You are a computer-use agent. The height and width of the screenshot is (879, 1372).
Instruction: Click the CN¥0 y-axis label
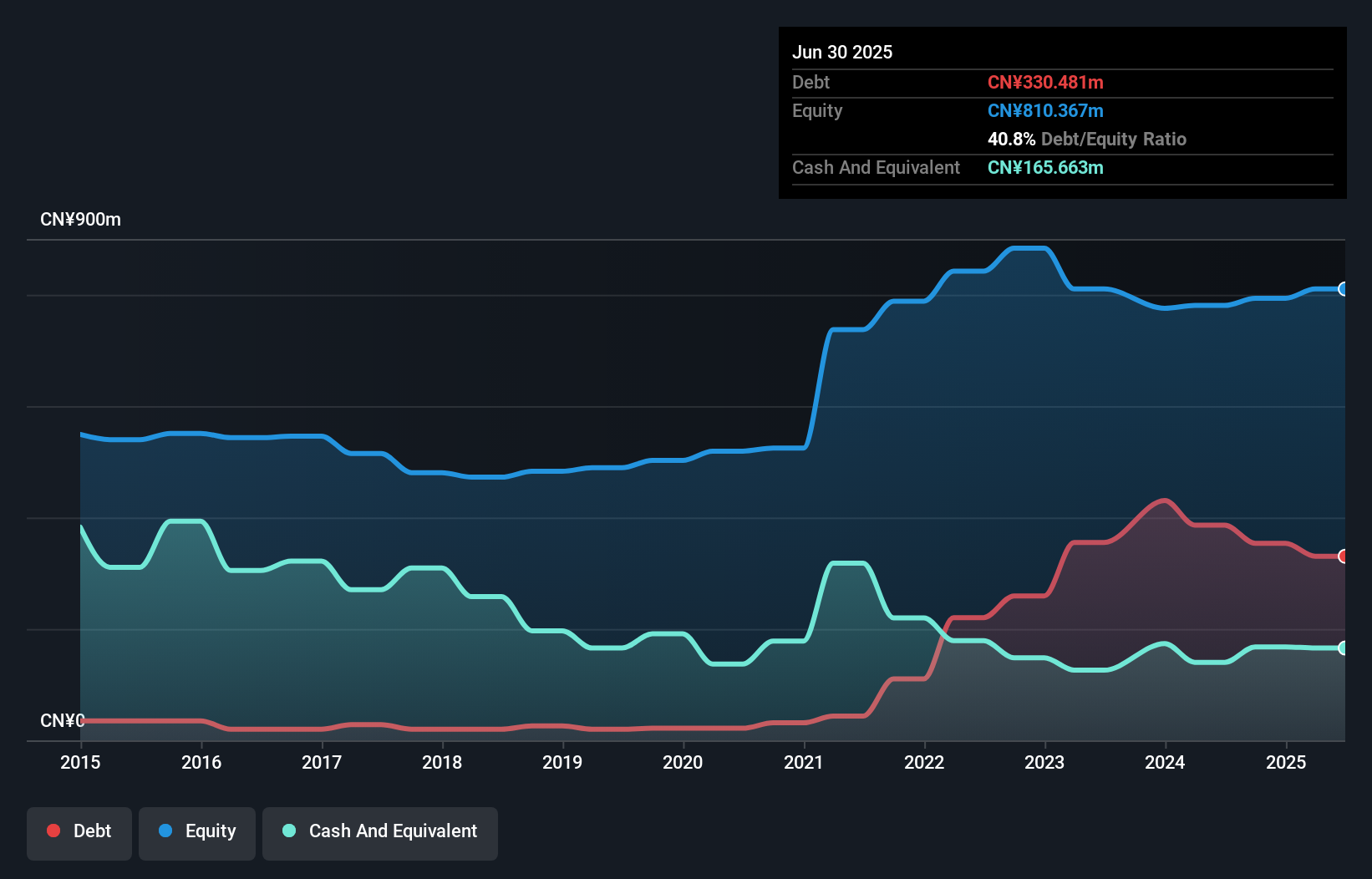coord(63,720)
